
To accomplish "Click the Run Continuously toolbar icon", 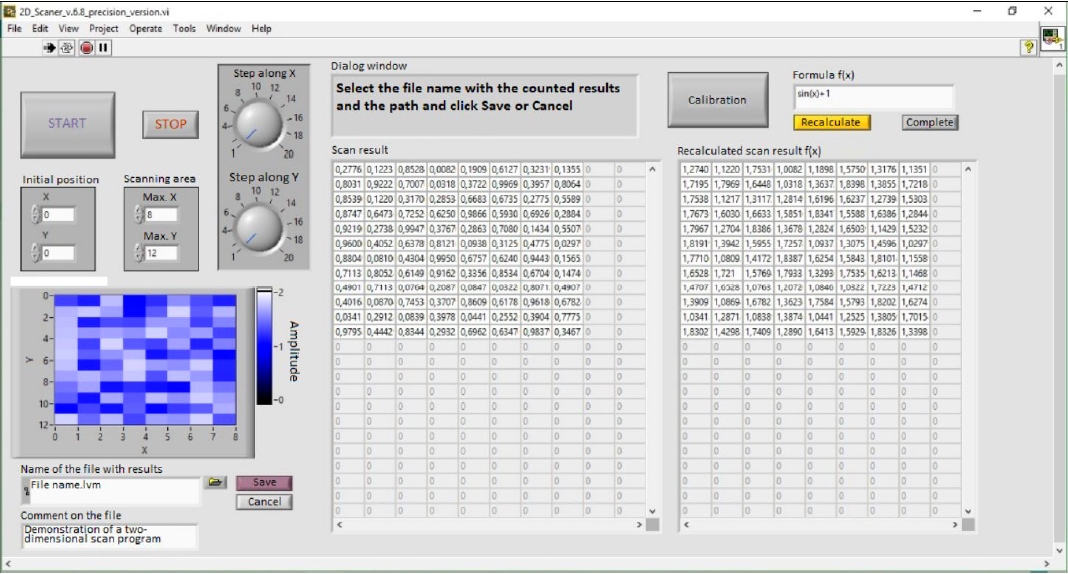I will click(67, 47).
